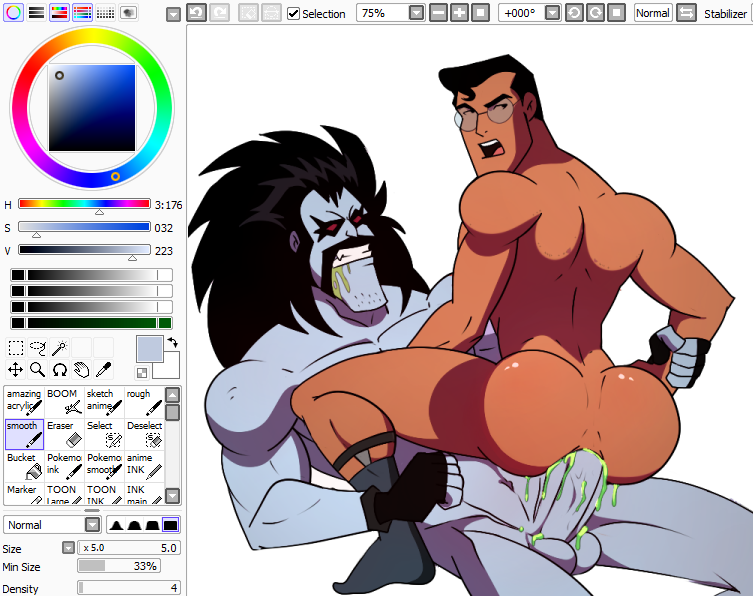Select the Lasso tool

click(38, 348)
